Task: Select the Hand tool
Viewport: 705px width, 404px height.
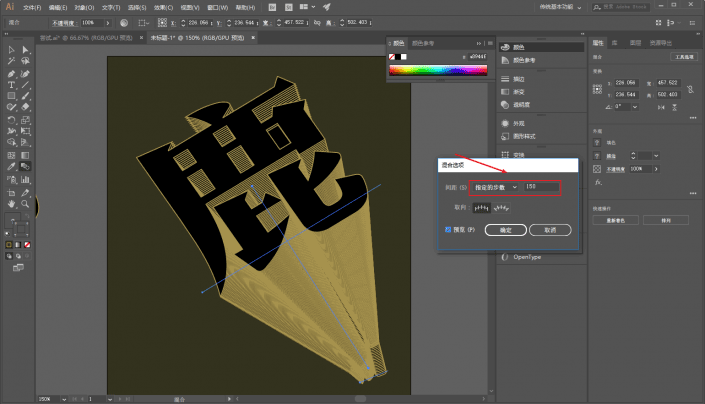Action: tap(11, 204)
